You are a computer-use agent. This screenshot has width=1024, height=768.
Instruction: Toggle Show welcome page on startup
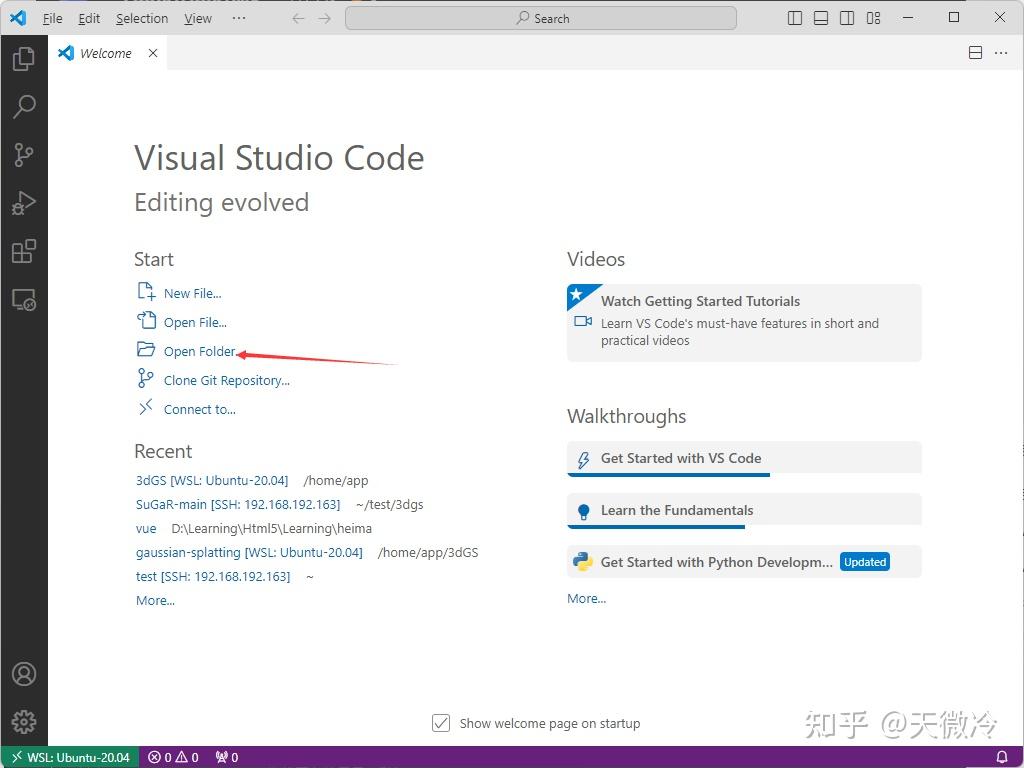coord(441,722)
